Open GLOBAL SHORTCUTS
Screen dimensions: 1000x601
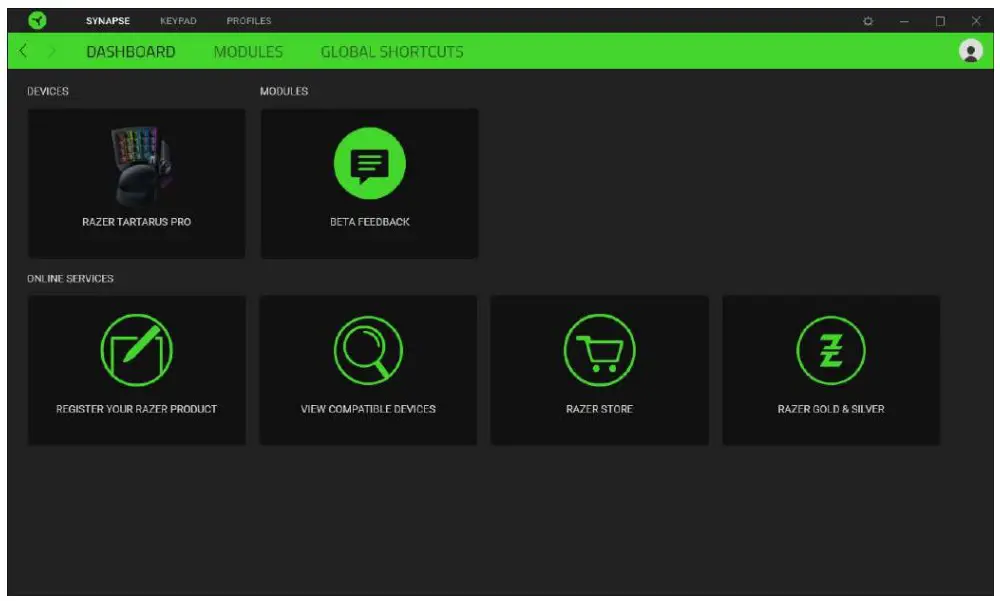click(390, 51)
